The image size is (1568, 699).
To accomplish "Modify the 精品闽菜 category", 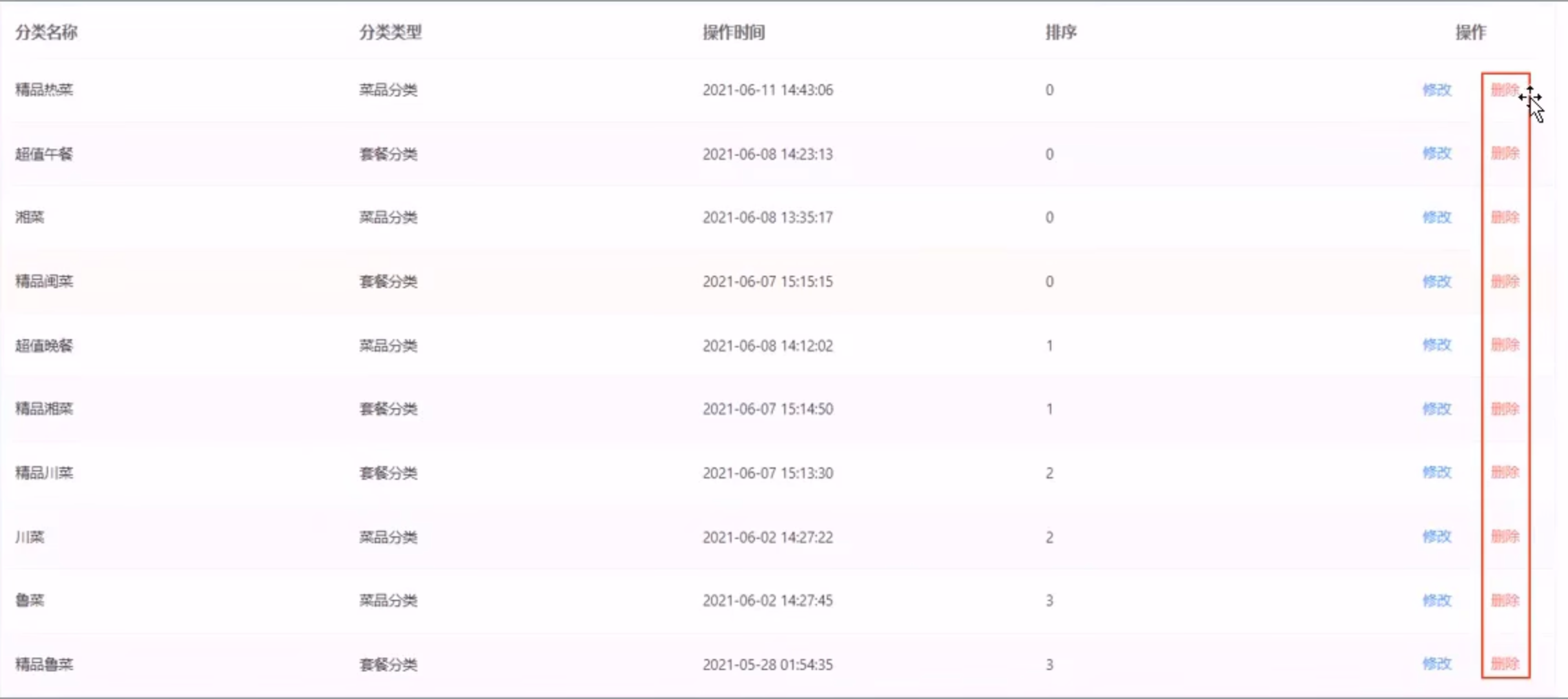I will (1437, 281).
